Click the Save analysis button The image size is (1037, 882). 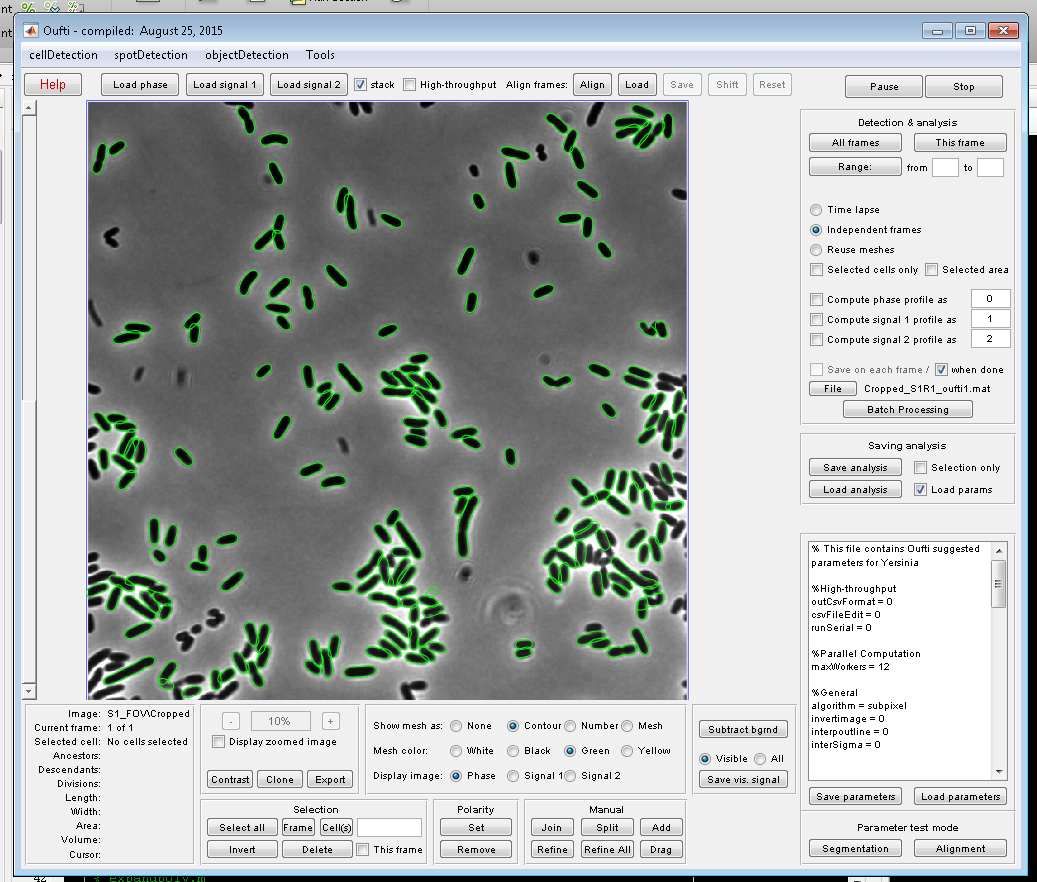(x=855, y=468)
